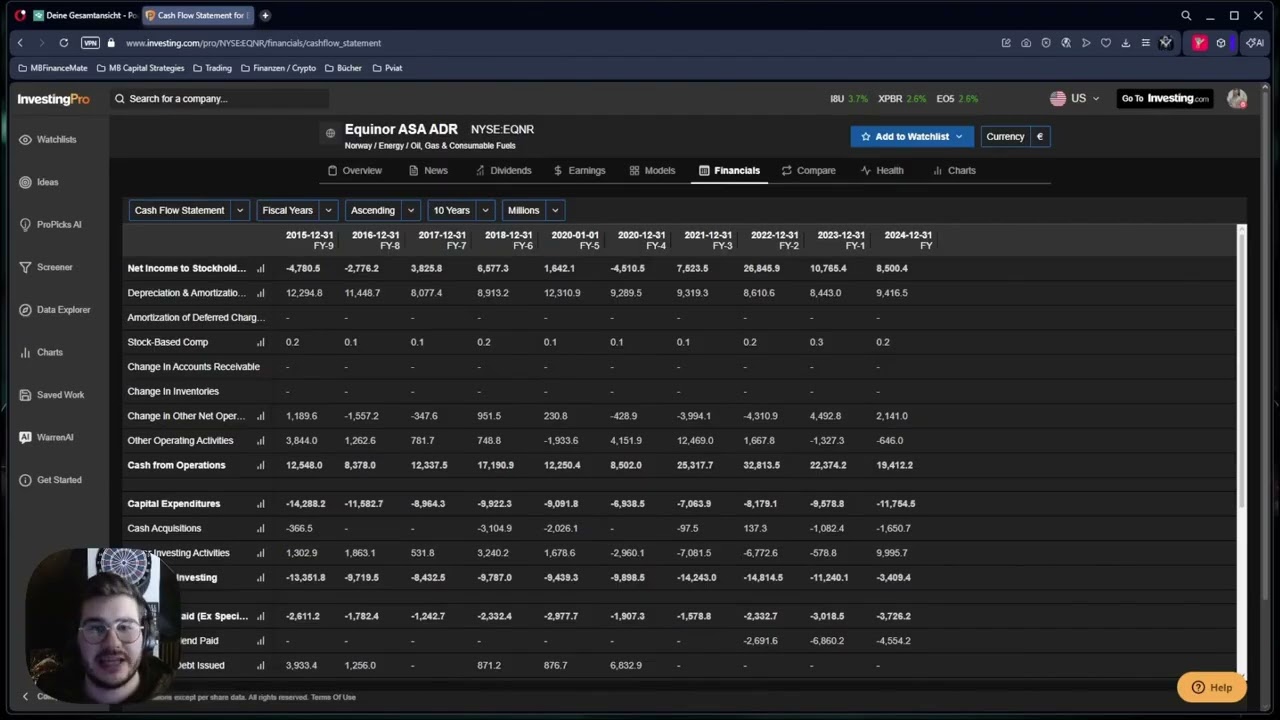
Task: Click Go To Investing.com button
Action: [1164, 99]
